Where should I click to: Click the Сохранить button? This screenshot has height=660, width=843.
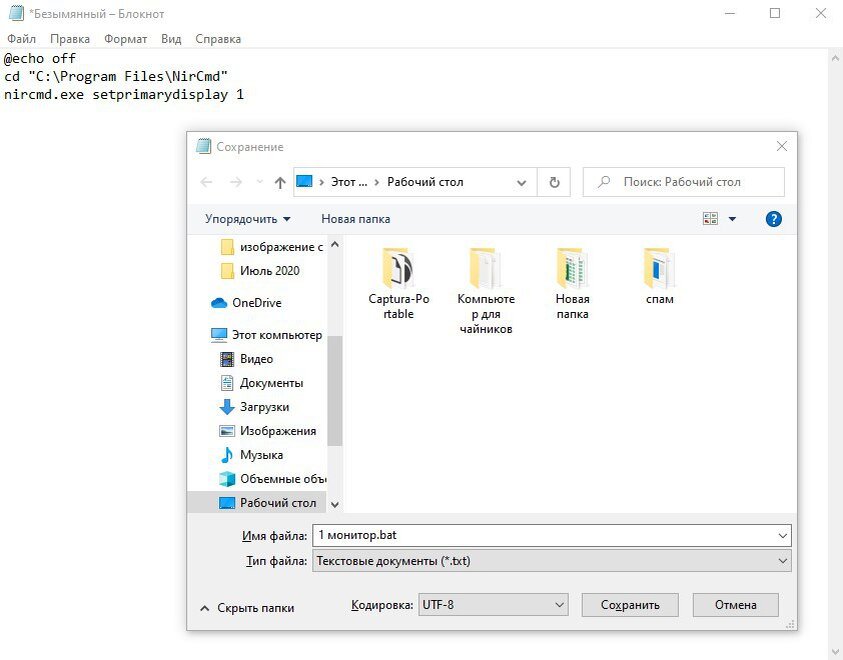[630, 605]
